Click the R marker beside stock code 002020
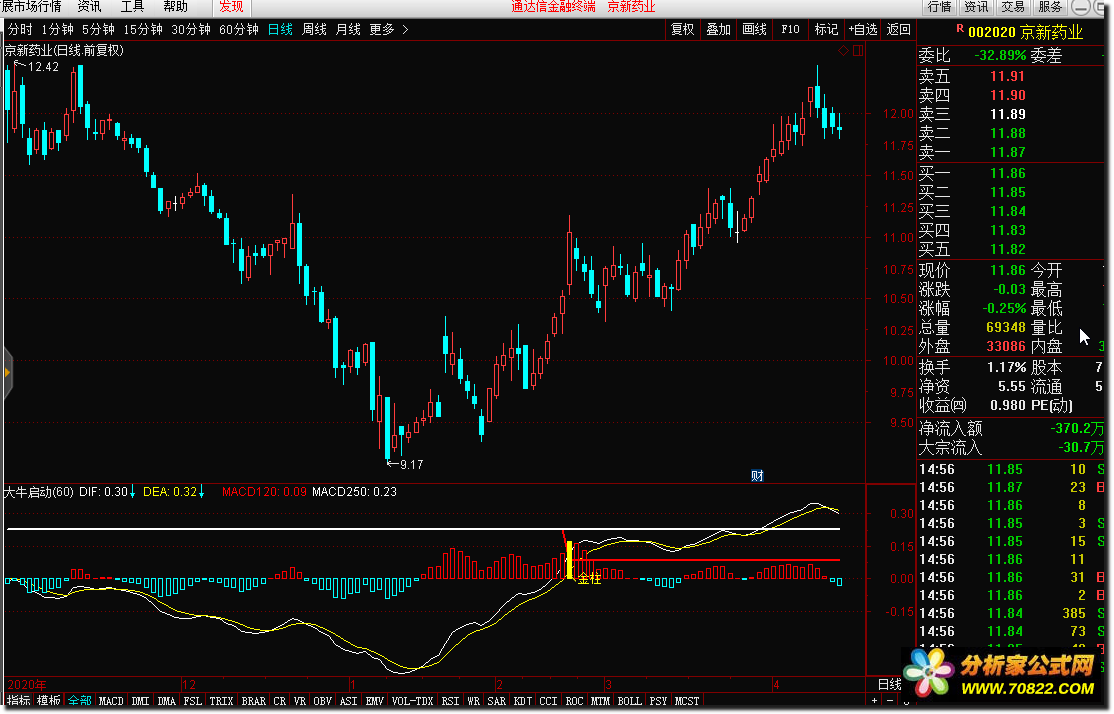 960,28
